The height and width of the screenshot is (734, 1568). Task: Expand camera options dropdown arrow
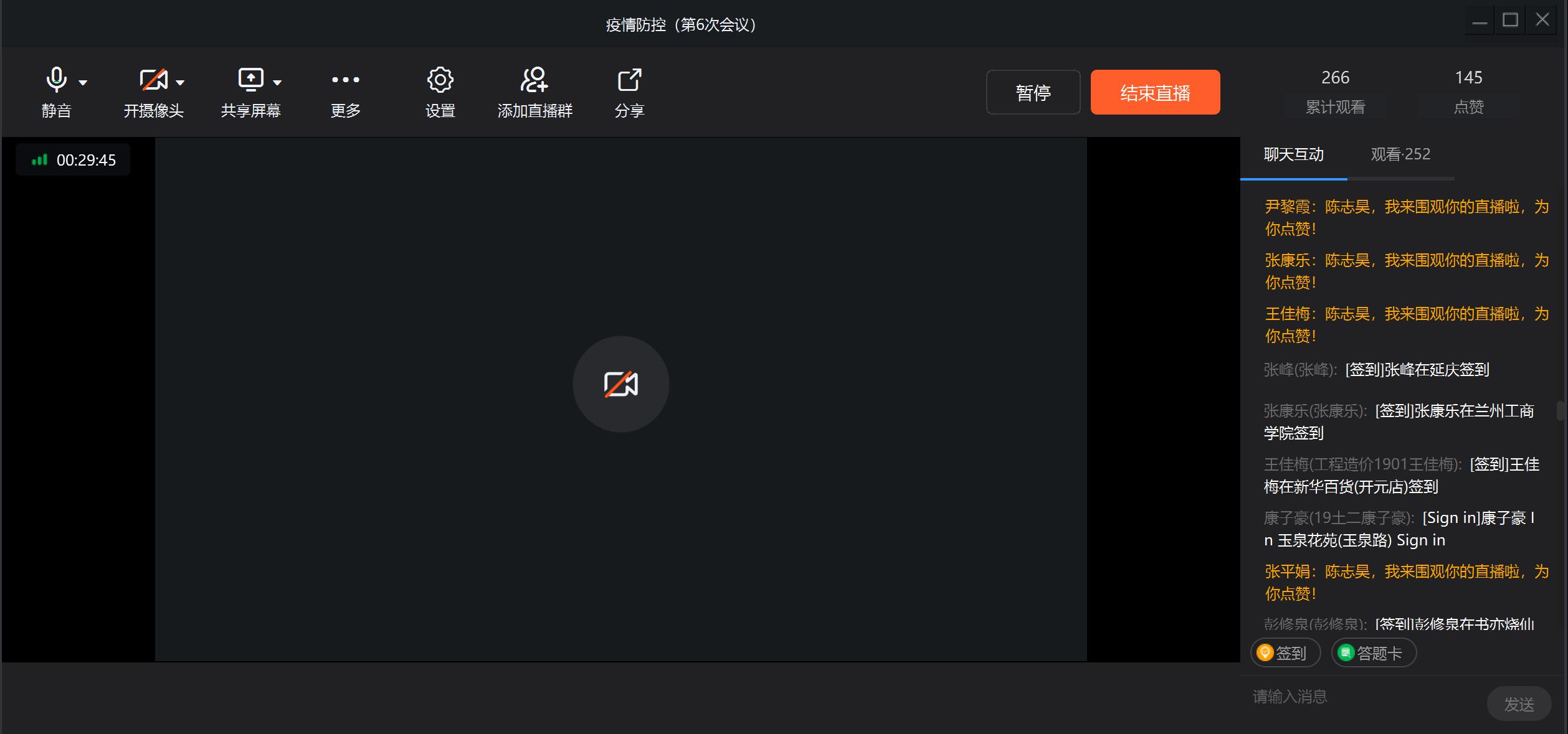coord(180,82)
